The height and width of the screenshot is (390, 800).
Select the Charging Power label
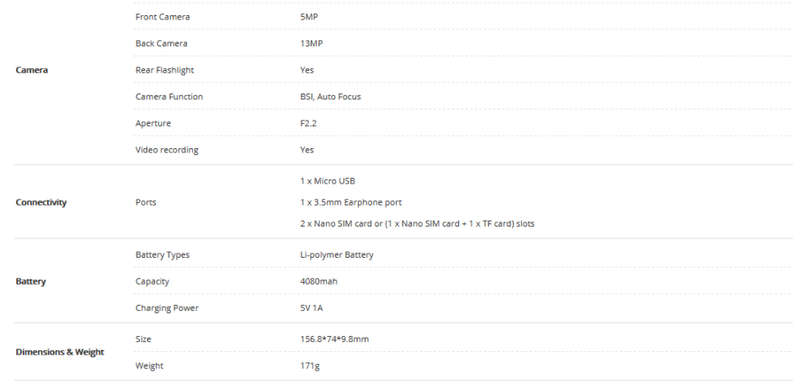click(x=167, y=308)
